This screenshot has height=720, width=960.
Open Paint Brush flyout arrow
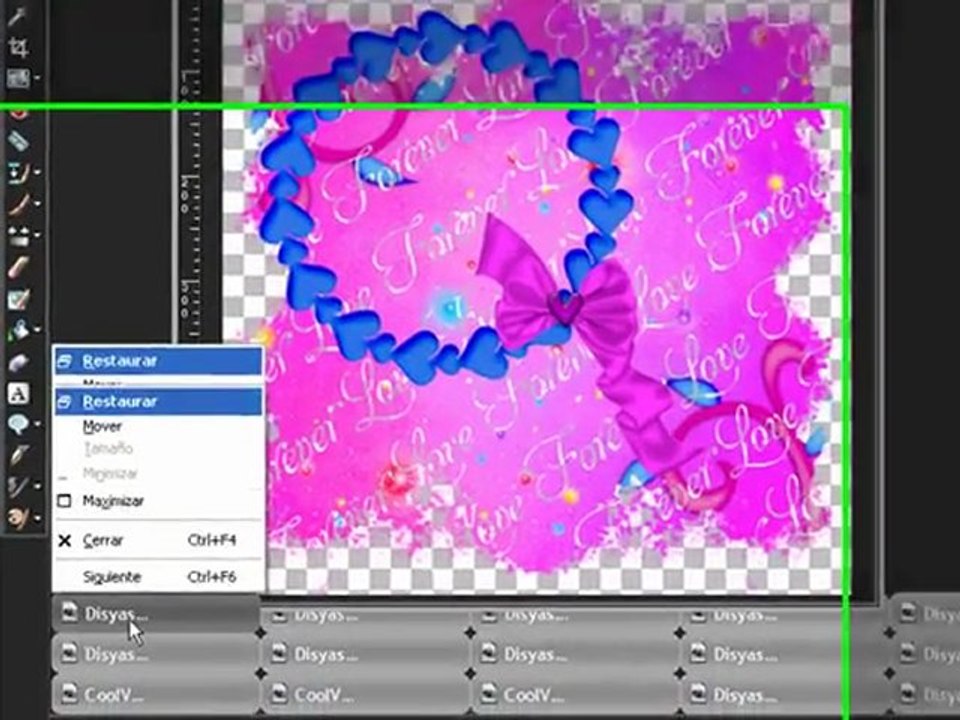click(x=37, y=204)
